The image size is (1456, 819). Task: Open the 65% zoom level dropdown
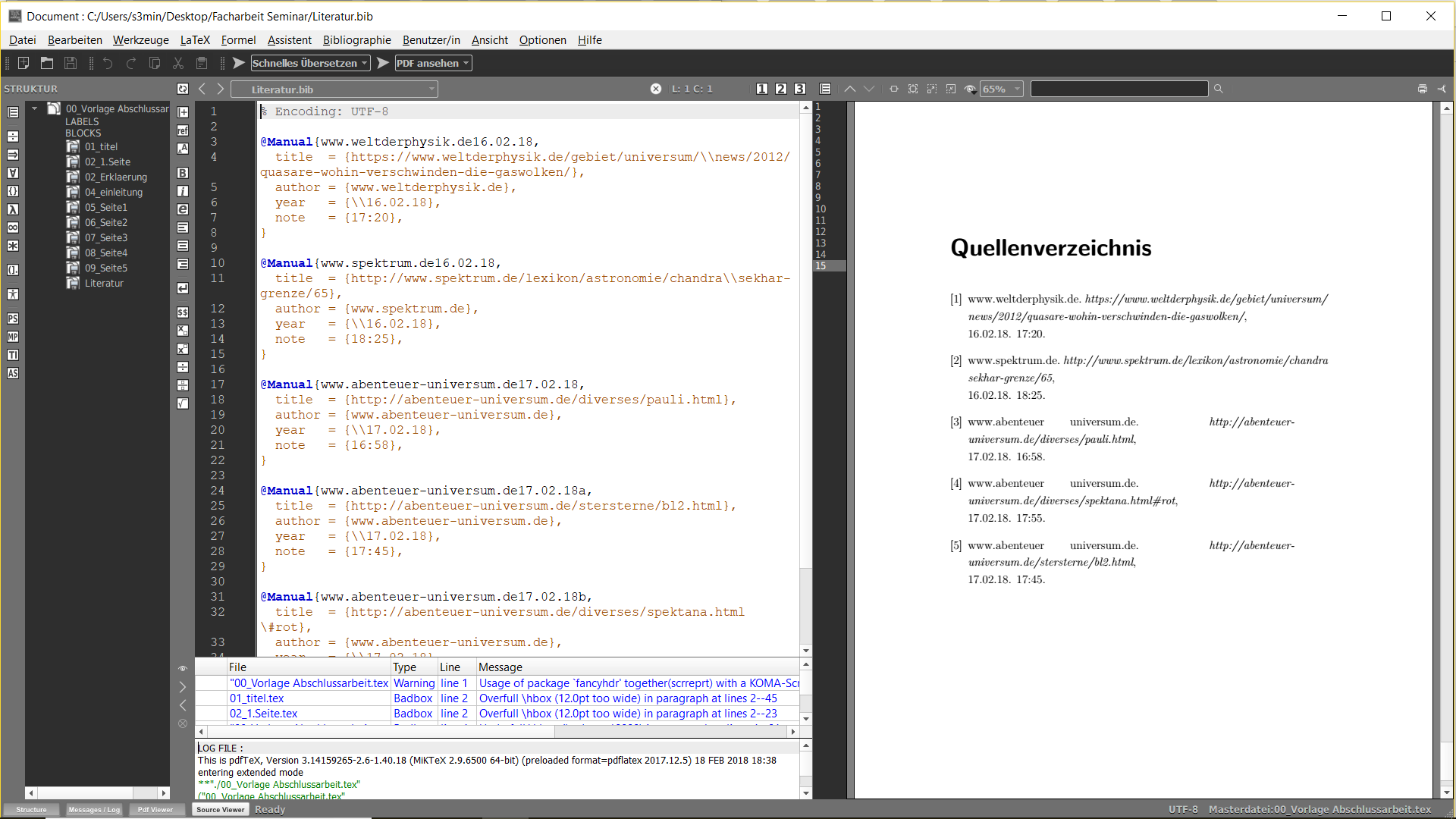click(x=1002, y=89)
